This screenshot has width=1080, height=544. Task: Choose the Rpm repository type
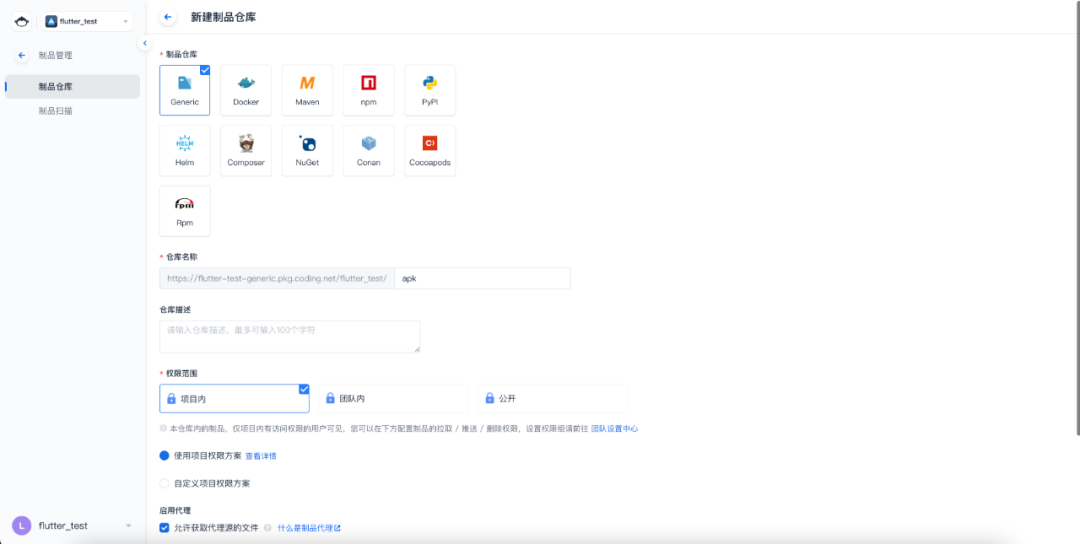(185, 211)
